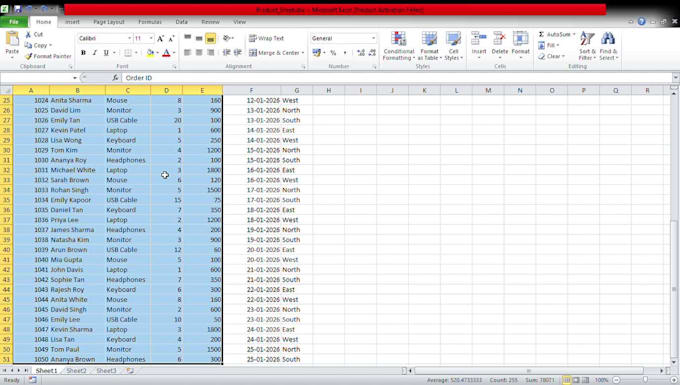Toggle Middle Align
The height and width of the screenshot is (385, 680).
point(199,38)
